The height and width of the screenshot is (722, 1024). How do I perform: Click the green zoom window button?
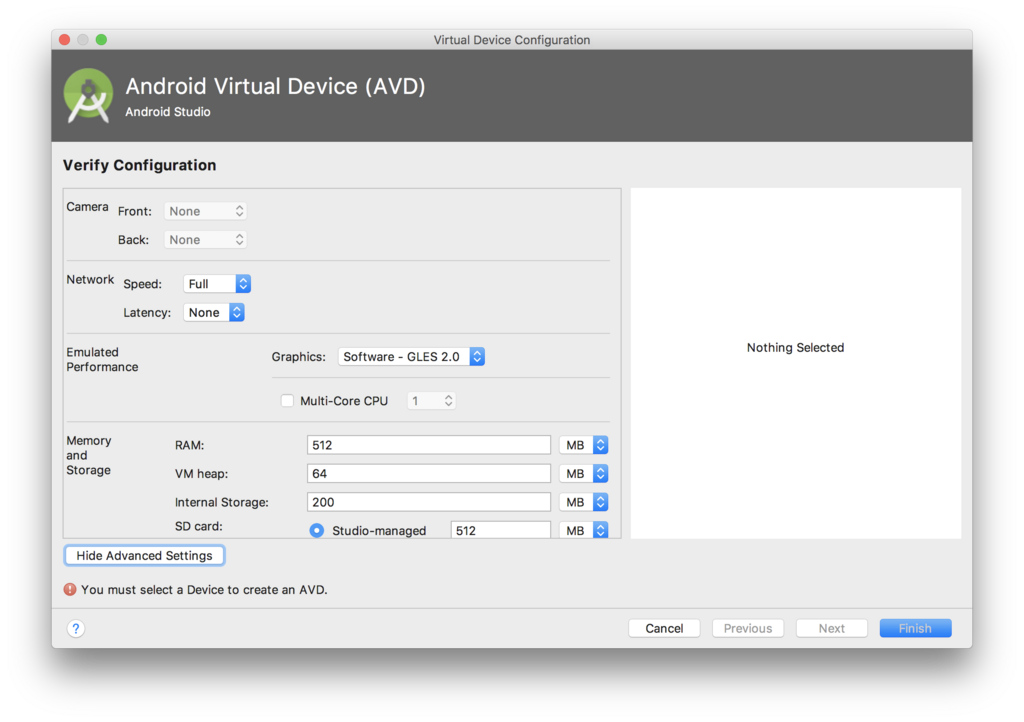(101, 39)
